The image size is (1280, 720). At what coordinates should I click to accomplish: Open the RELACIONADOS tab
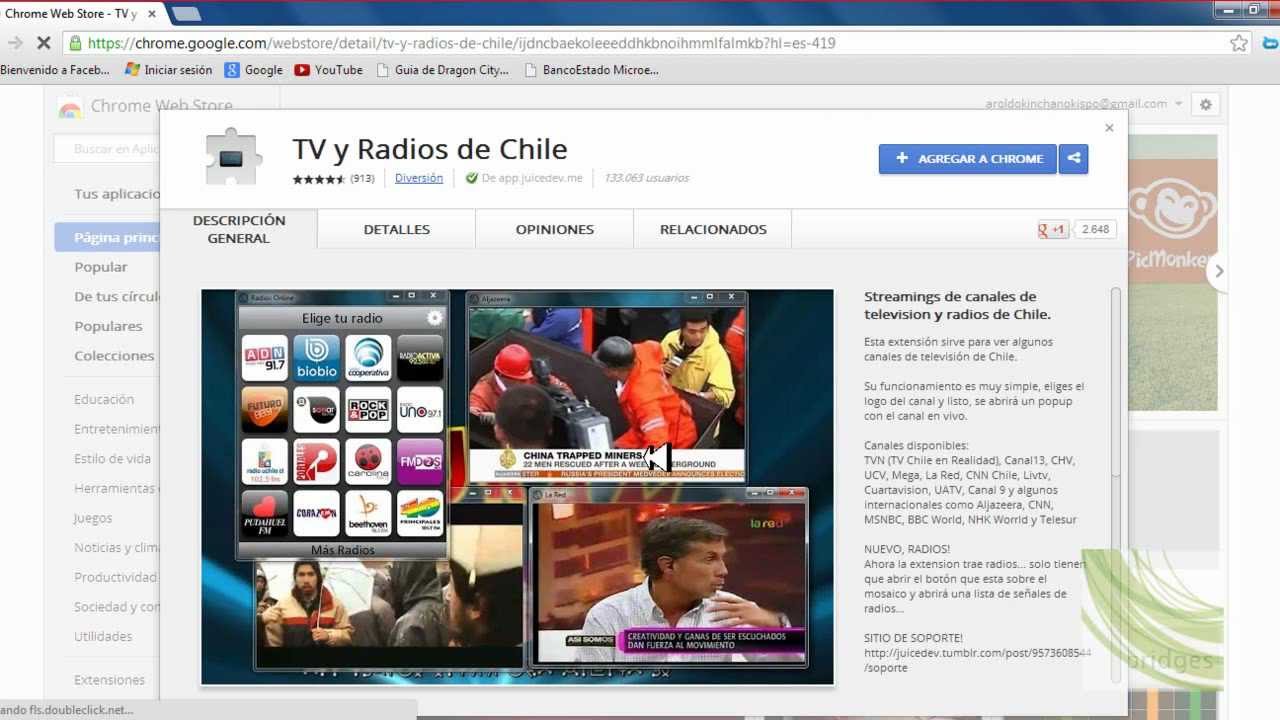(x=713, y=229)
